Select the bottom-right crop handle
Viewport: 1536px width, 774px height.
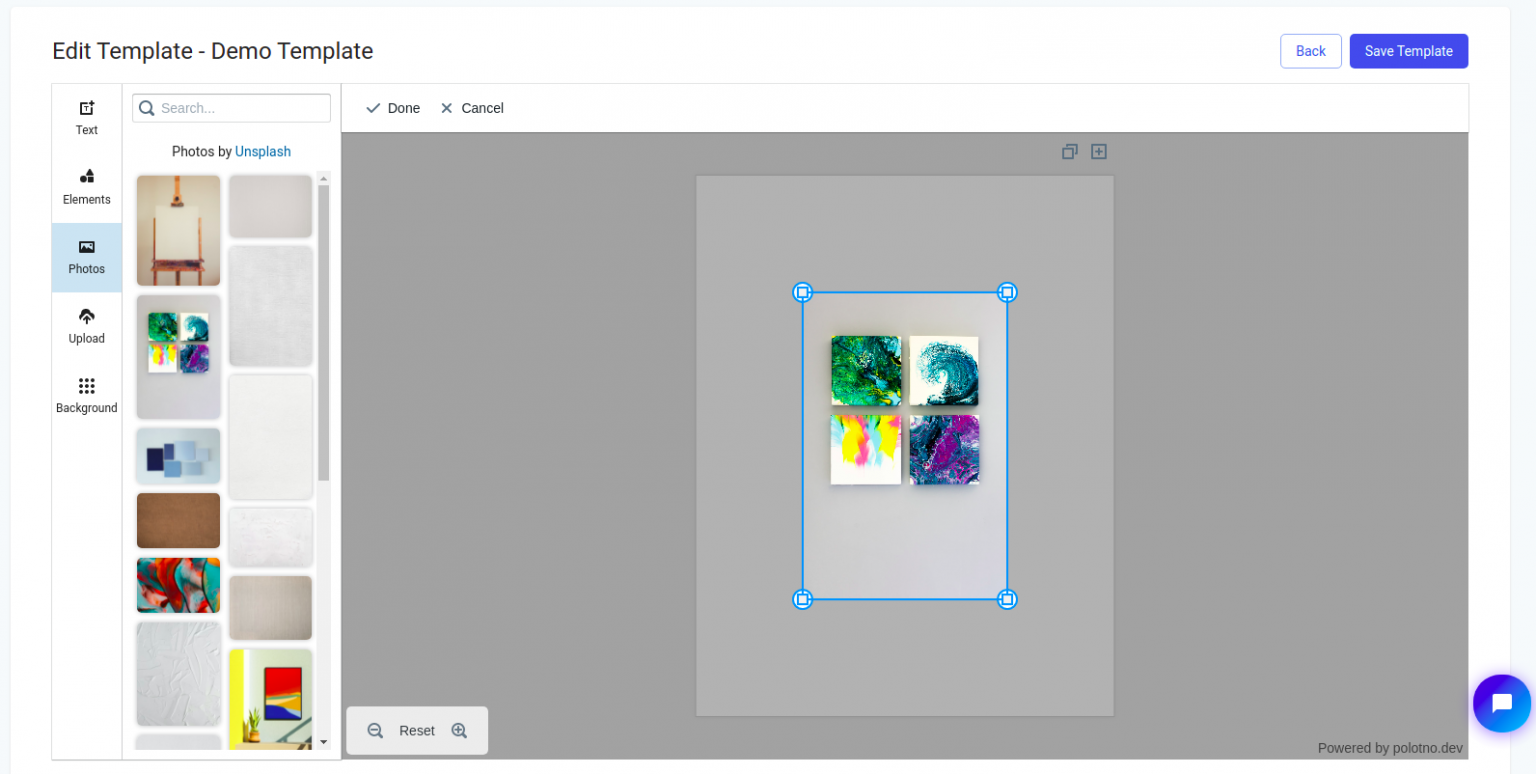click(x=1007, y=599)
